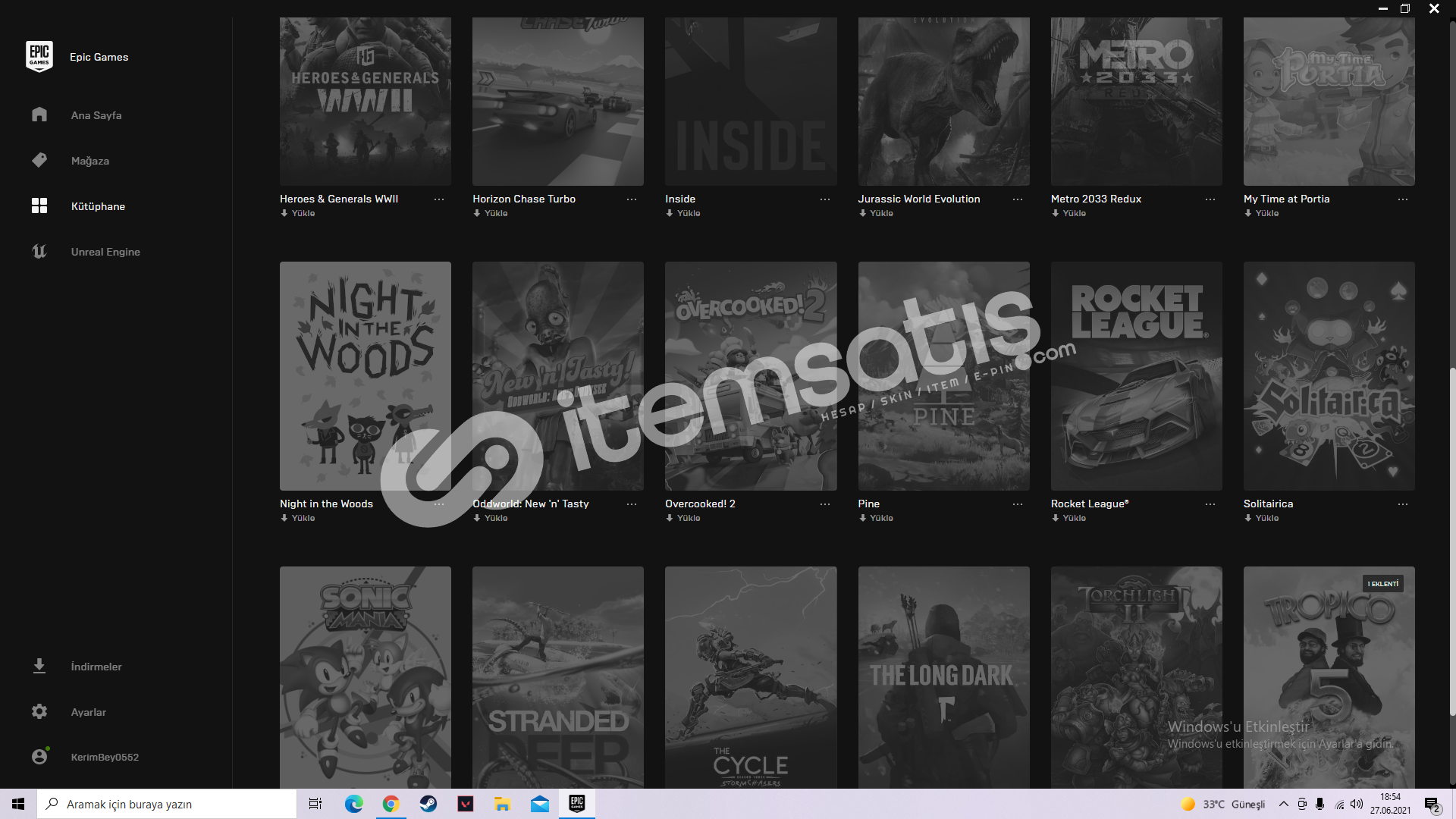1456x819 pixels.
Task: Click Yükle under Jurassic World Evolution
Action: pyautogui.click(x=876, y=213)
